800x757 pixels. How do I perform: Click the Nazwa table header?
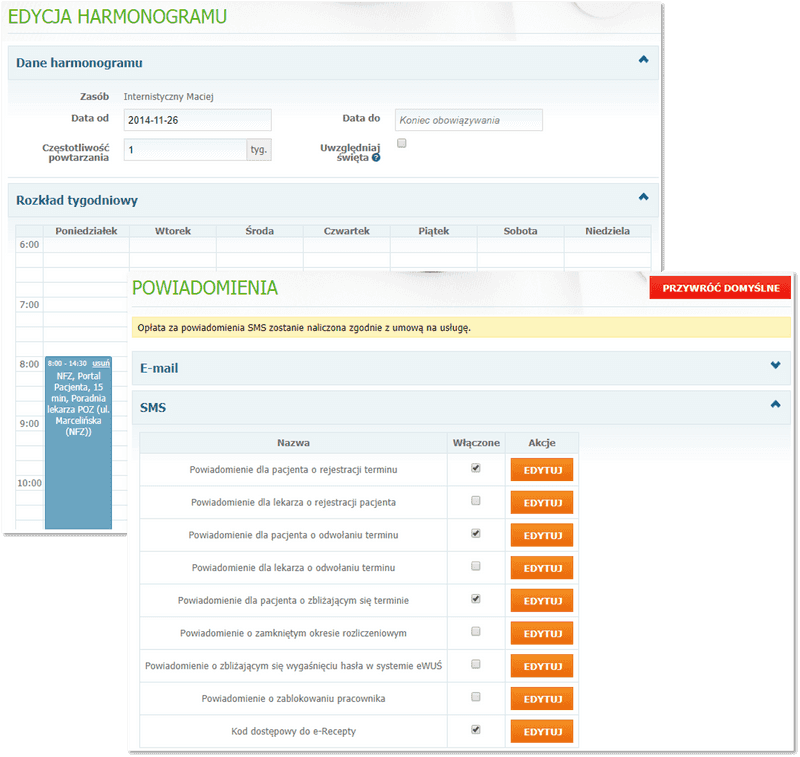[x=293, y=443]
